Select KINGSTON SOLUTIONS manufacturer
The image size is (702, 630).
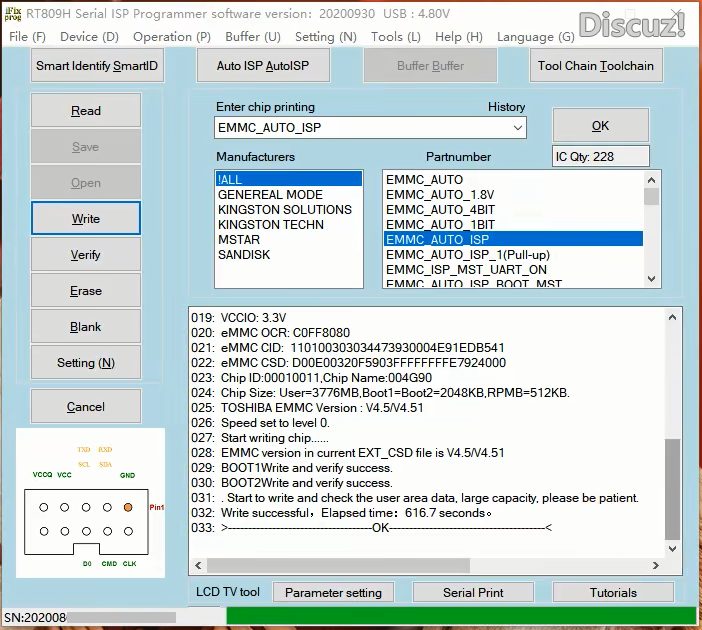coord(284,210)
